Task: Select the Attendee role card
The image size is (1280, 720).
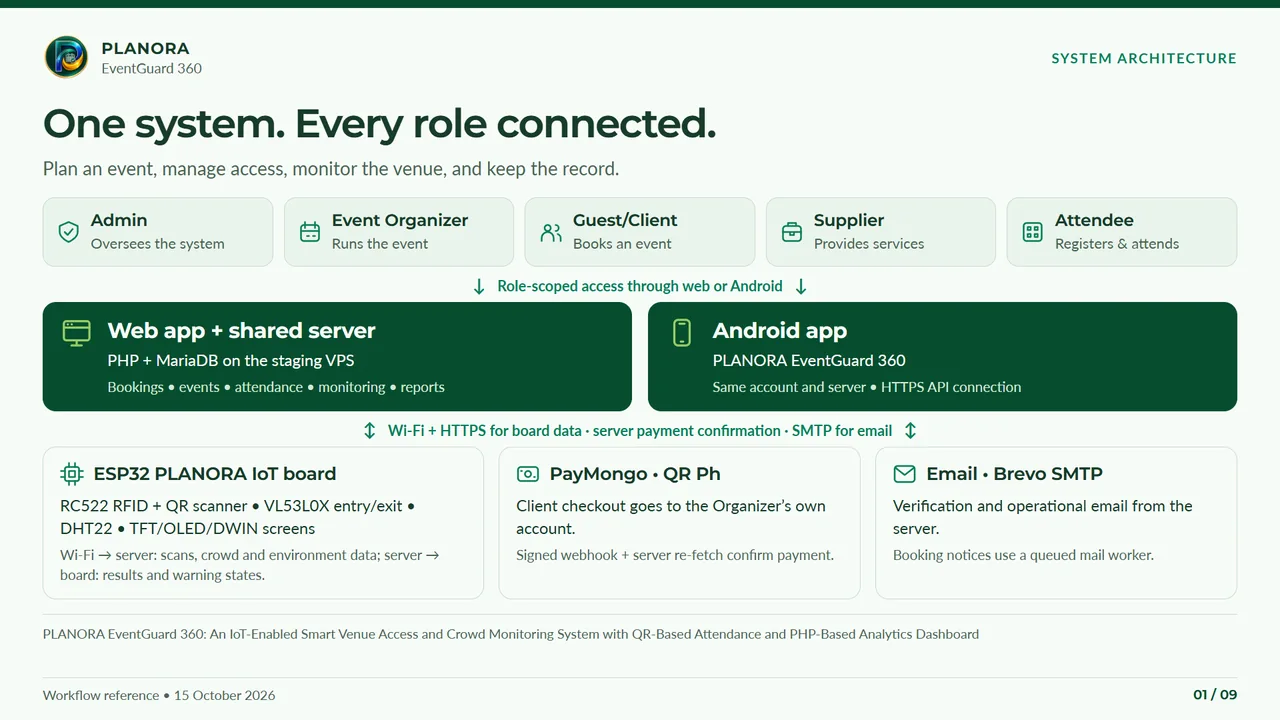Action: click(x=1122, y=232)
